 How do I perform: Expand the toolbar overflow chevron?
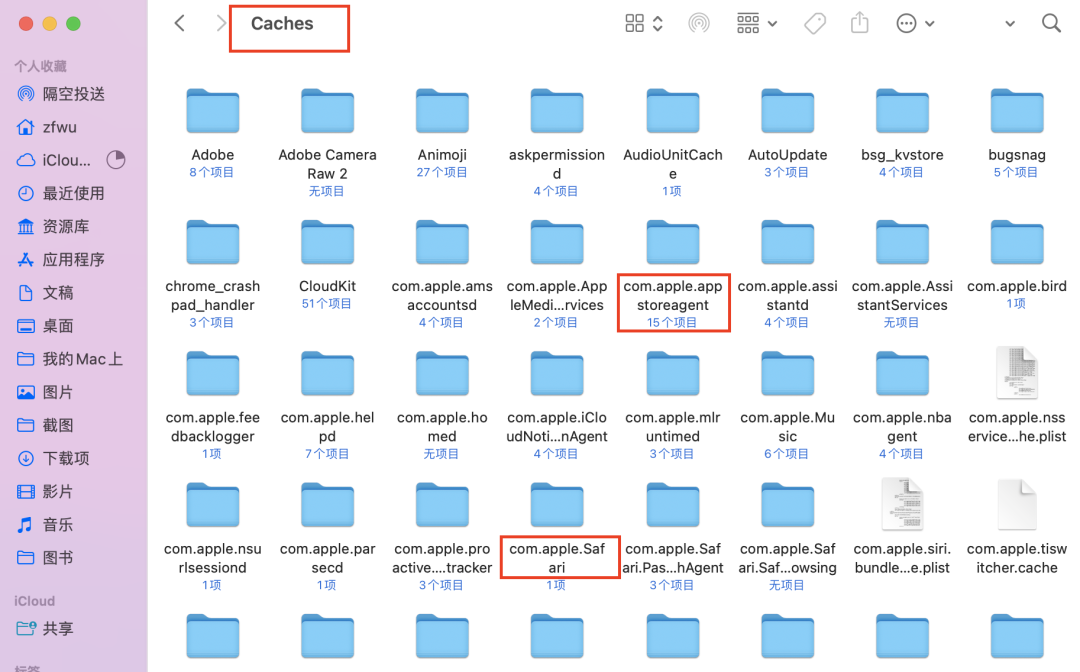pyautogui.click(x=1010, y=23)
